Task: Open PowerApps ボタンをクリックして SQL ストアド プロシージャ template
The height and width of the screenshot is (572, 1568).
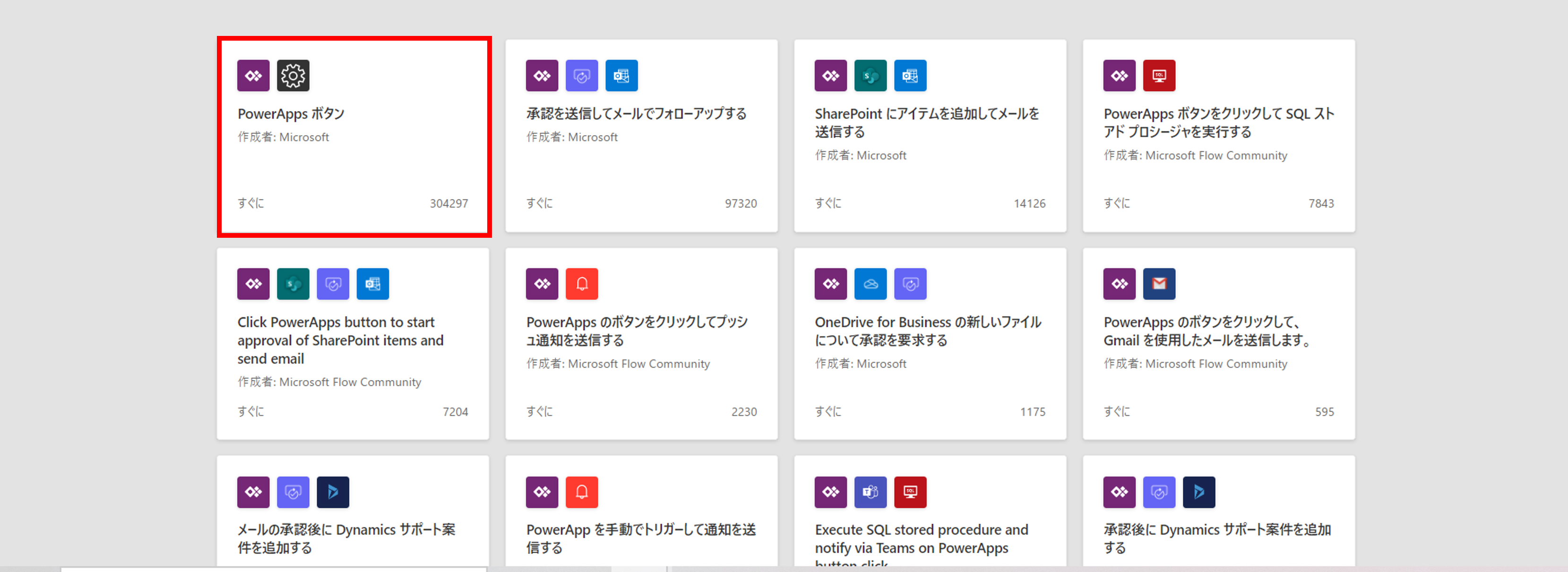Action: tap(1219, 122)
